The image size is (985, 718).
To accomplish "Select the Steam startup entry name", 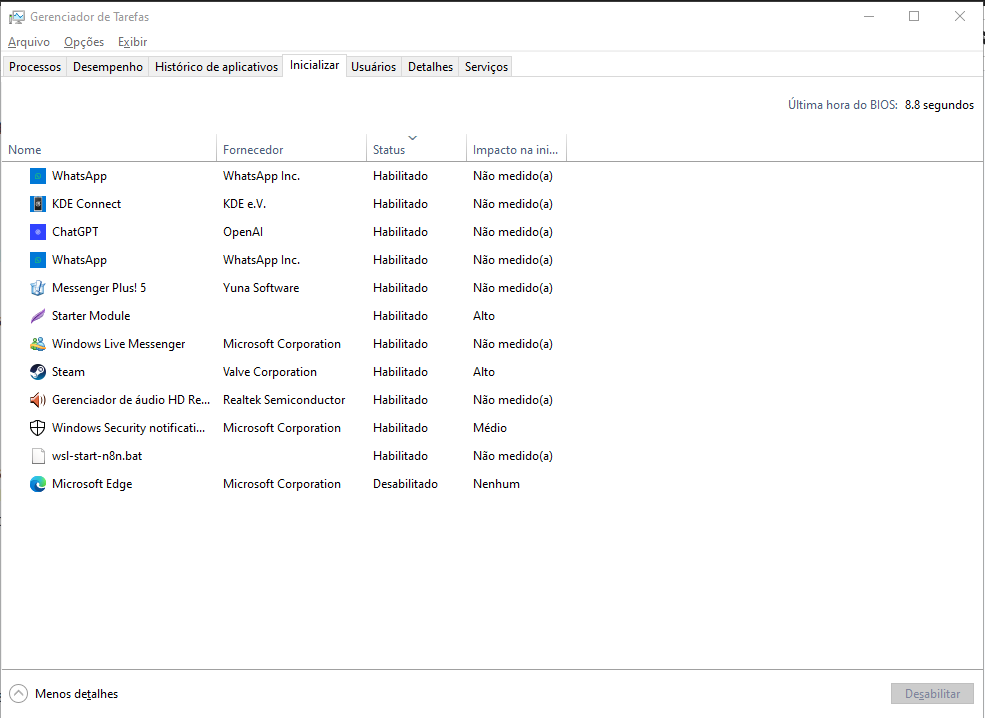I will point(68,372).
